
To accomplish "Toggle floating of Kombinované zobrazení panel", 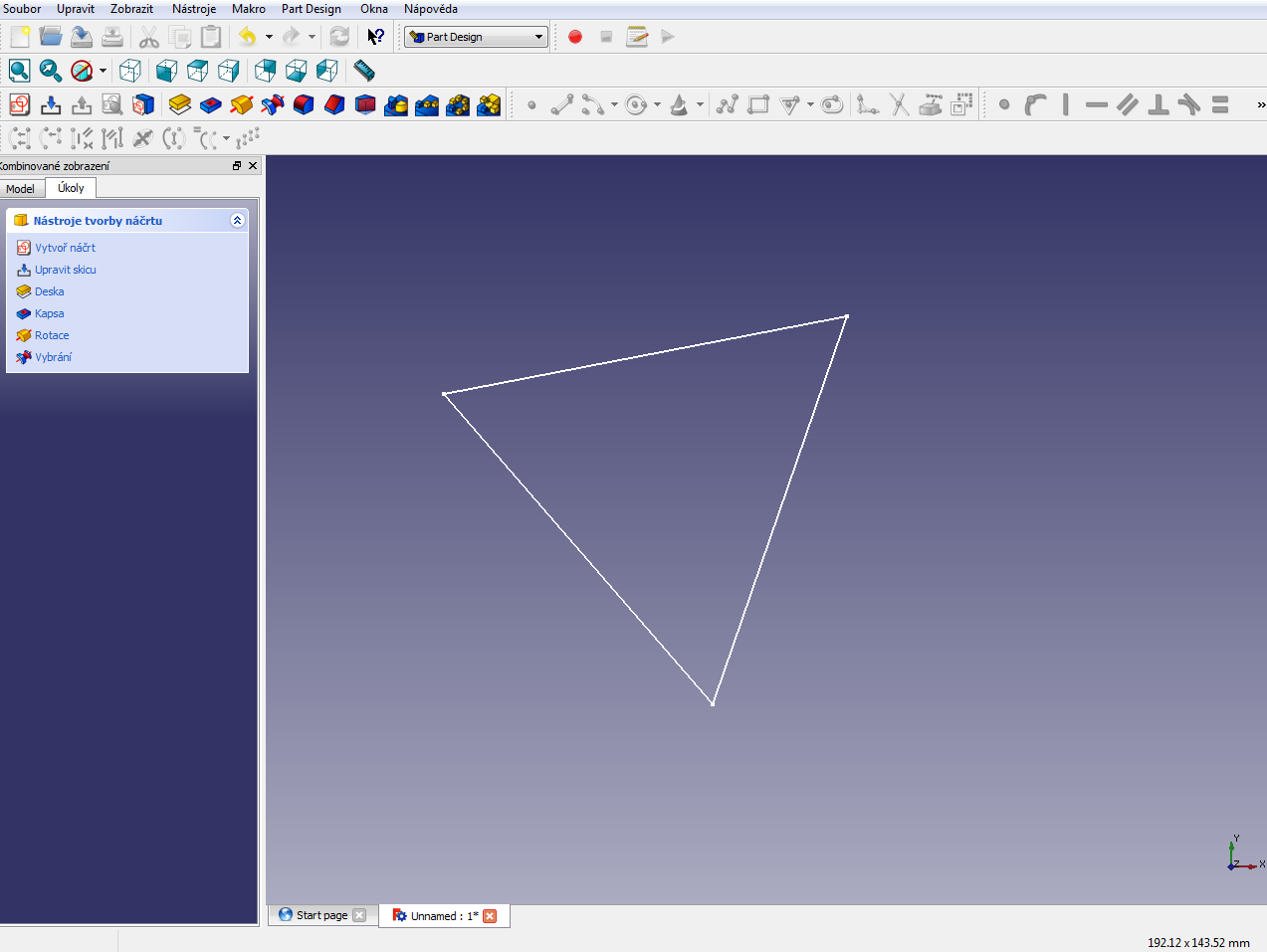I will [237, 166].
